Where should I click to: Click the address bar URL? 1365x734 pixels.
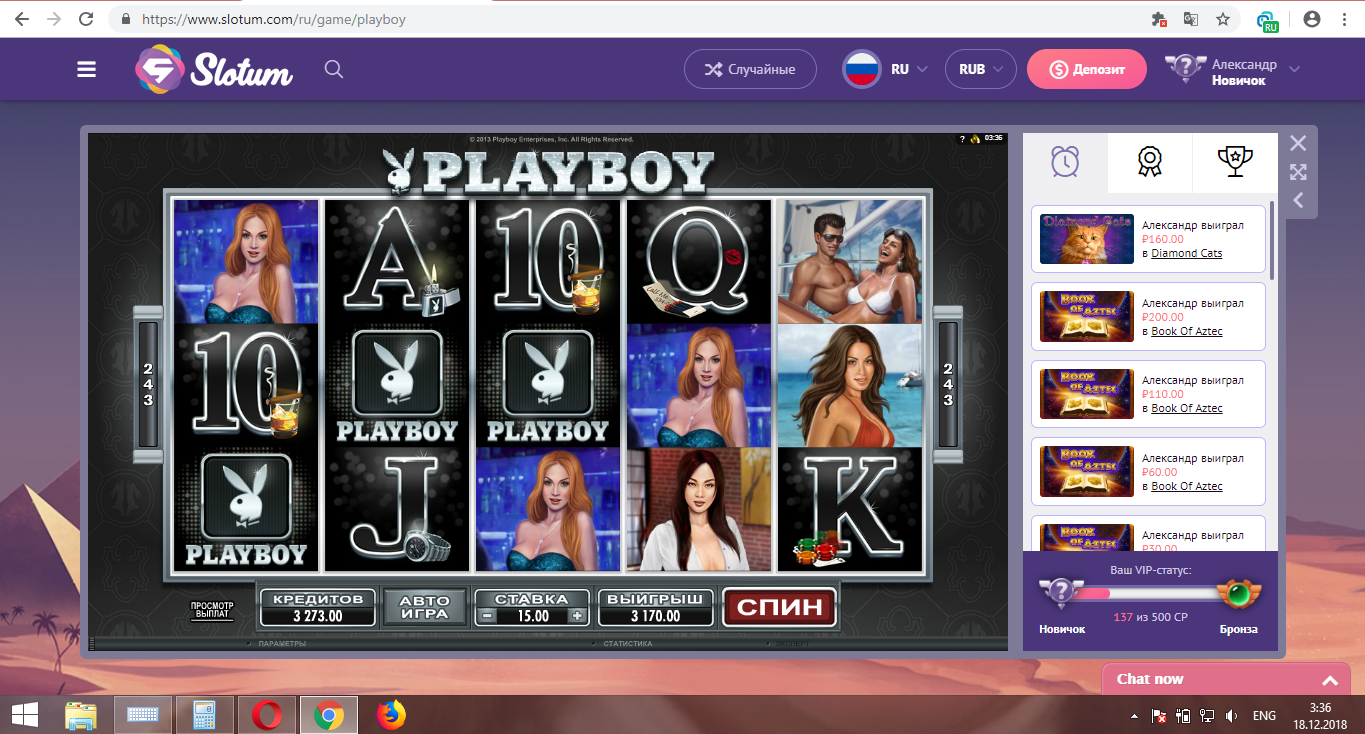click(274, 19)
